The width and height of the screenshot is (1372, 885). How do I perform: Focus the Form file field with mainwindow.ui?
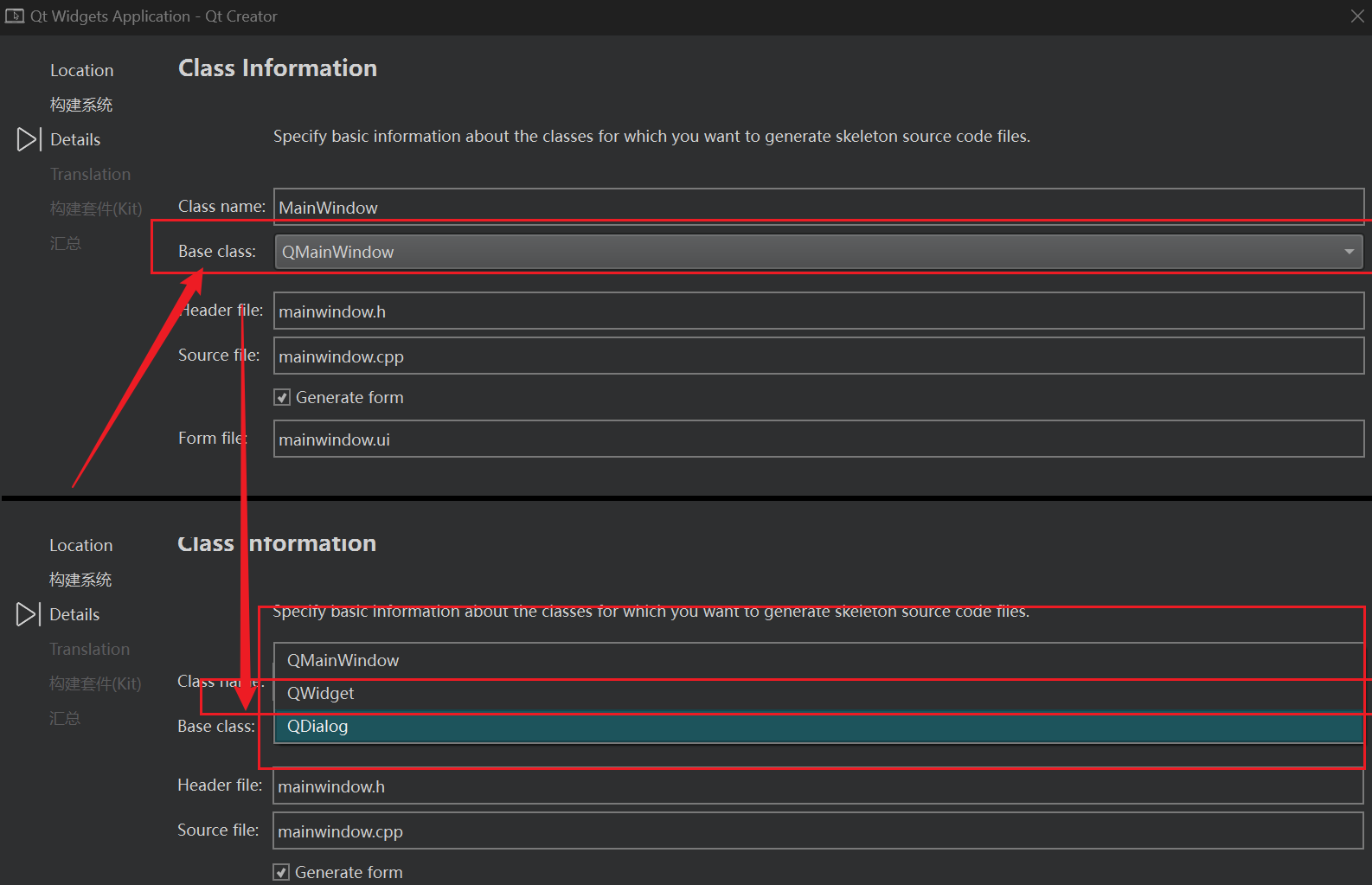pyautogui.click(x=817, y=439)
